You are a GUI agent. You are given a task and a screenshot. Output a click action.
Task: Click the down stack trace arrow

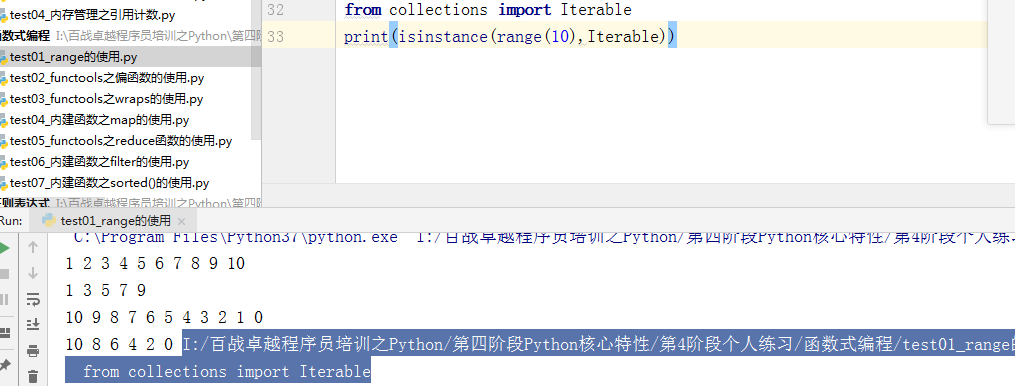(33, 273)
